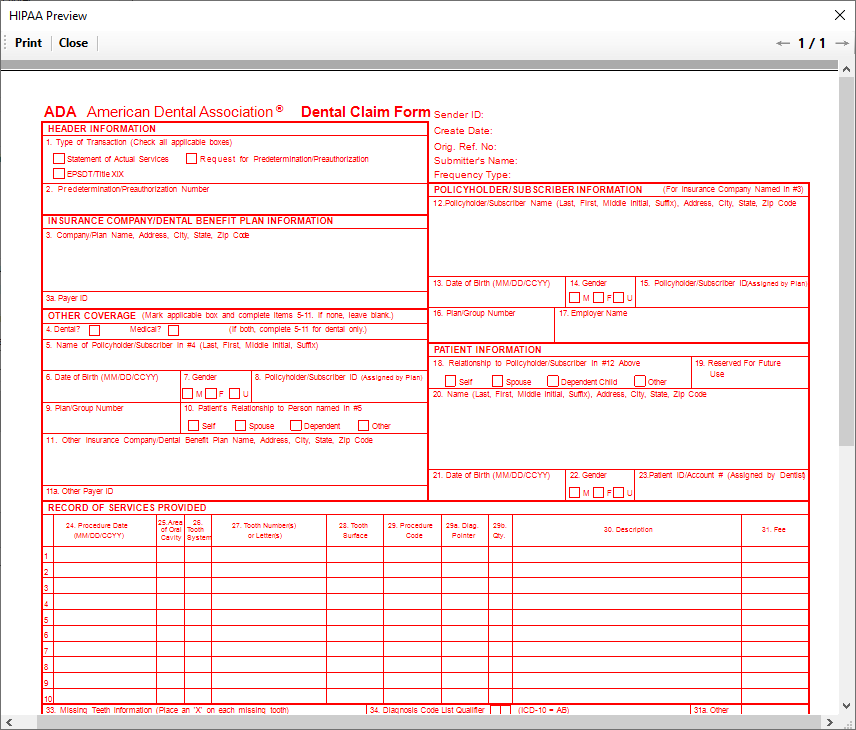Viewport: 856px width, 730px height.
Task: Click vertical scrollbar up arrow
Action: pos(846,69)
